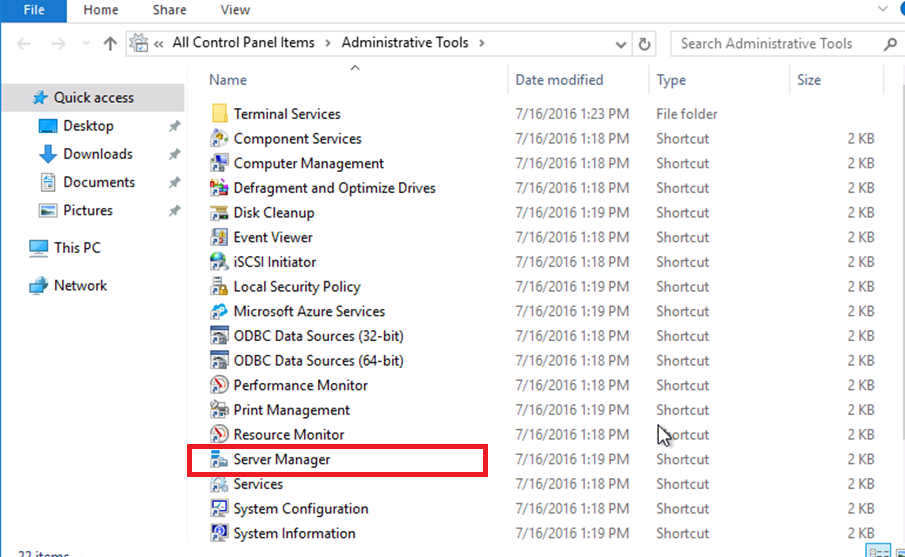
Task: Switch to the Share ribbon tab
Action: point(169,10)
